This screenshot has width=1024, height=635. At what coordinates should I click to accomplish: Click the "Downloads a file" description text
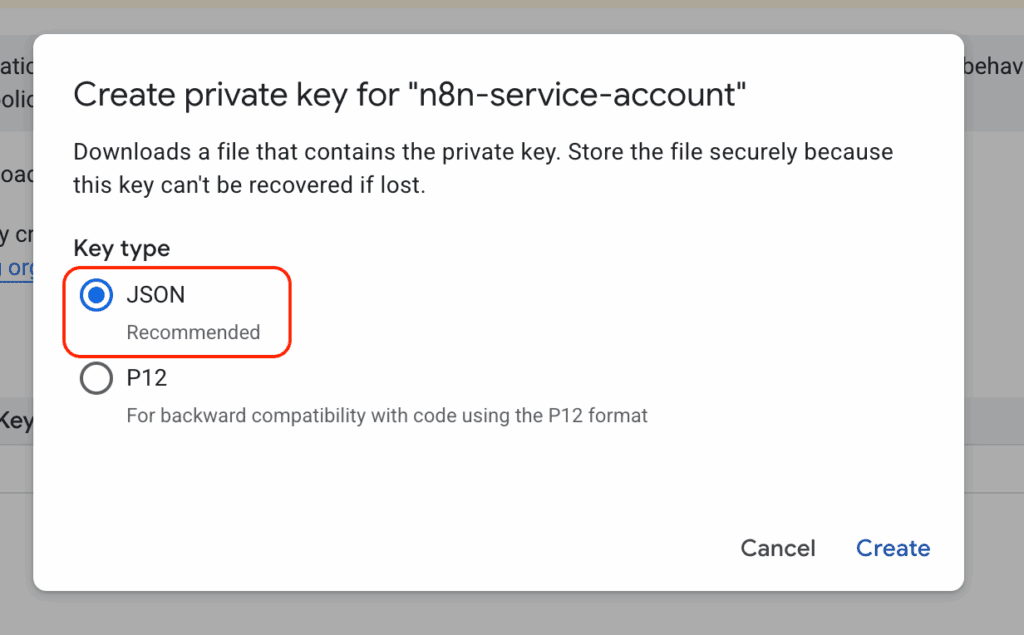click(x=483, y=153)
